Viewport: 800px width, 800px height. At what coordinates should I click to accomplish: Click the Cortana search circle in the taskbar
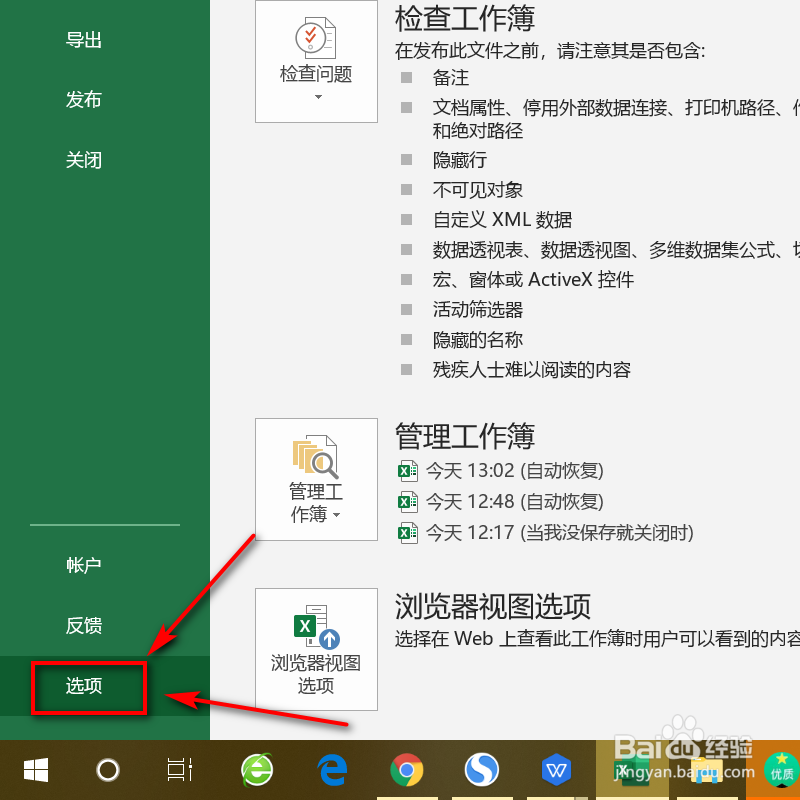(x=107, y=770)
